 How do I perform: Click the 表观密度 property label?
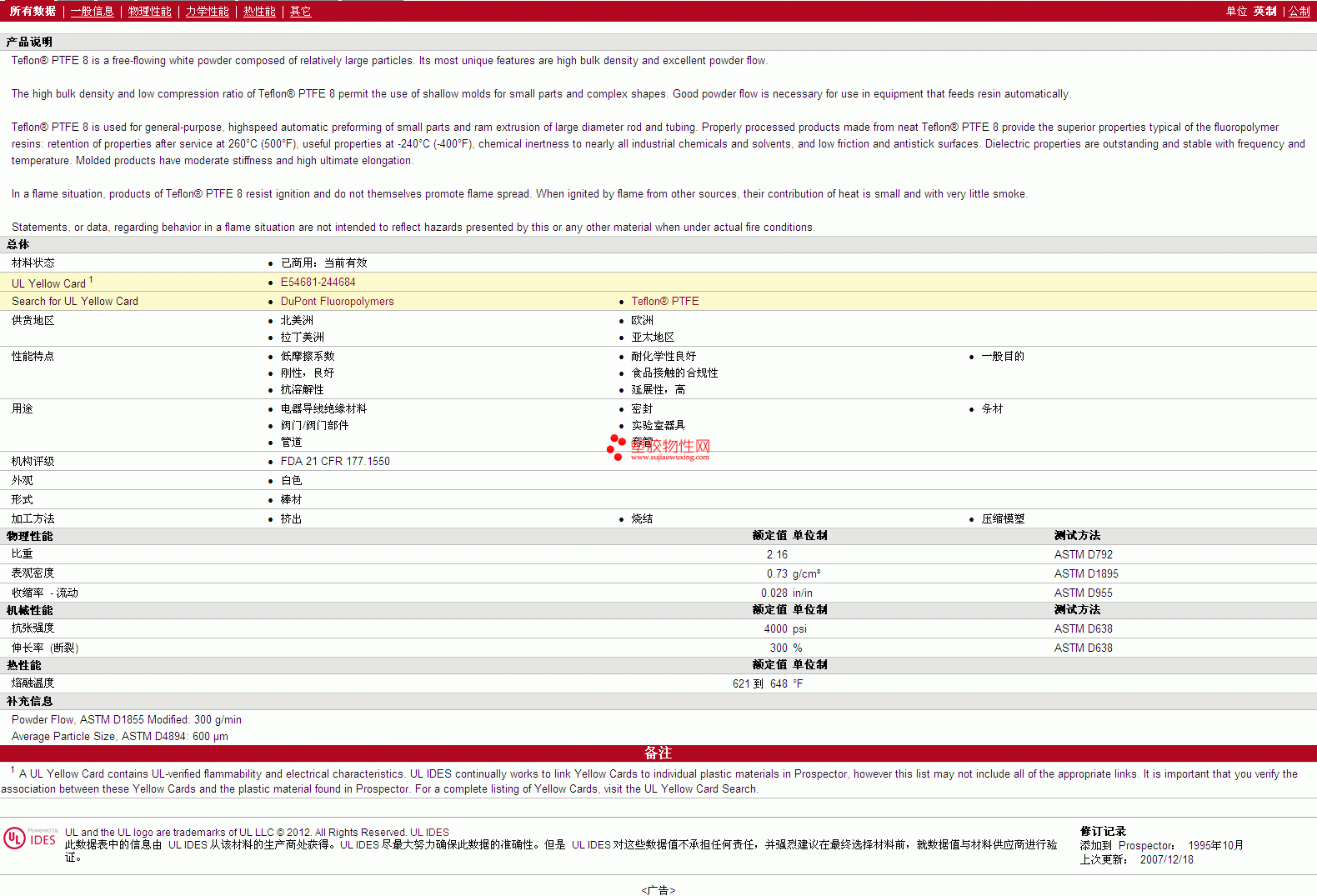tap(33, 573)
